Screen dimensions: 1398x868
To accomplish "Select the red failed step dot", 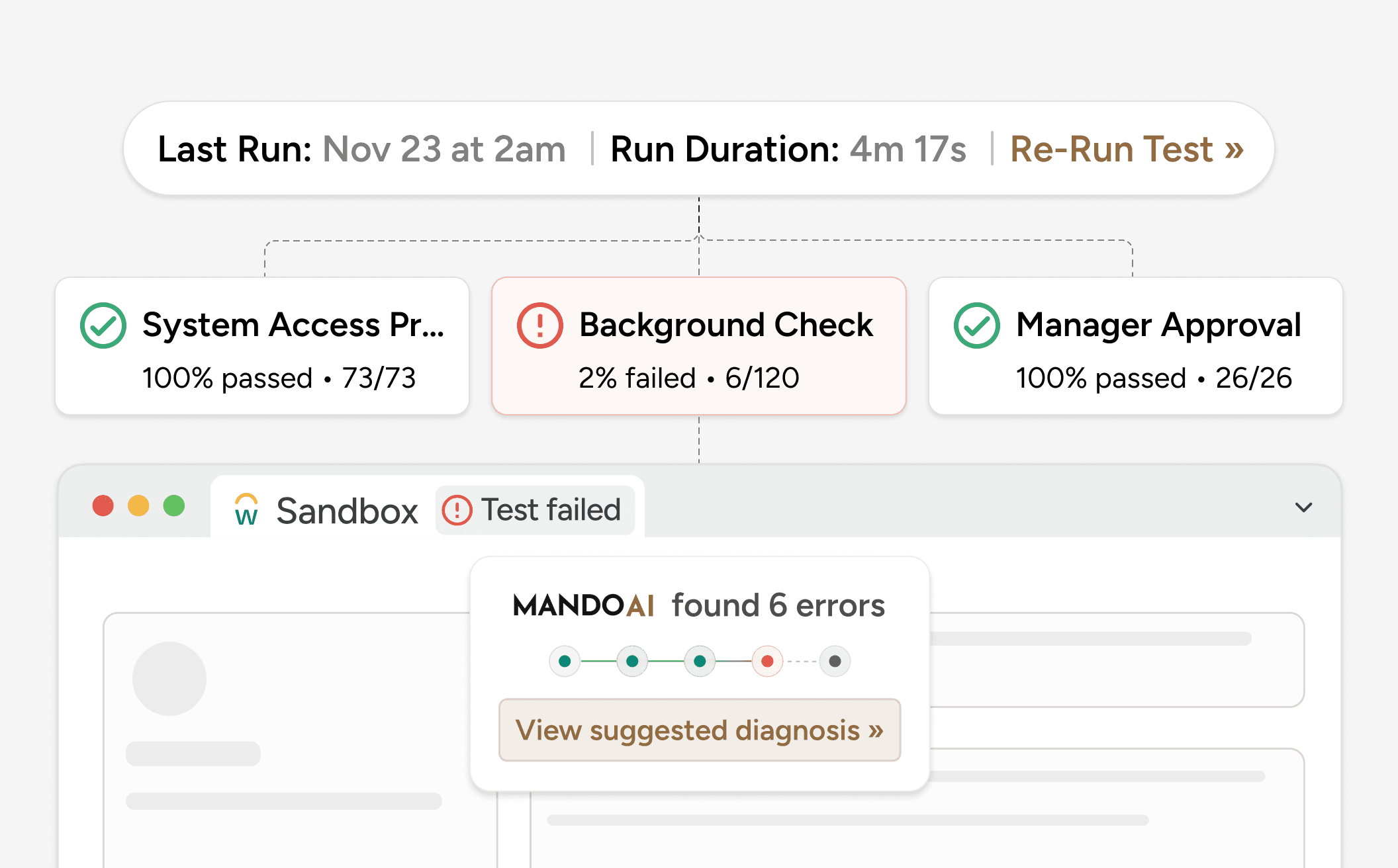I will pos(767,661).
